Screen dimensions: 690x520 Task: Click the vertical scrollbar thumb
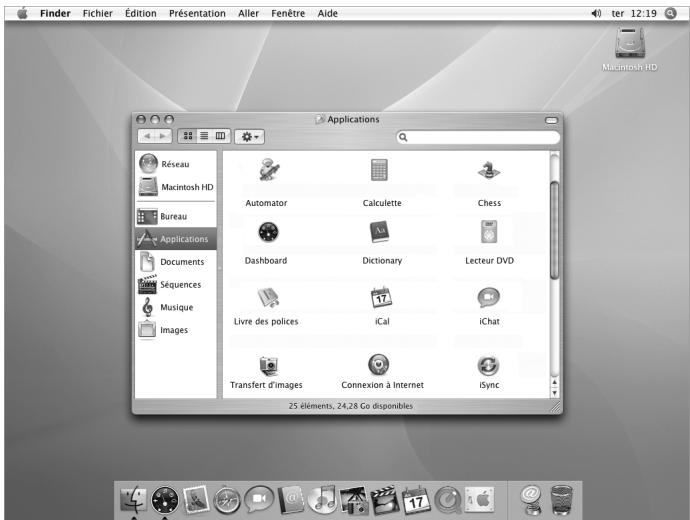click(x=554, y=230)
